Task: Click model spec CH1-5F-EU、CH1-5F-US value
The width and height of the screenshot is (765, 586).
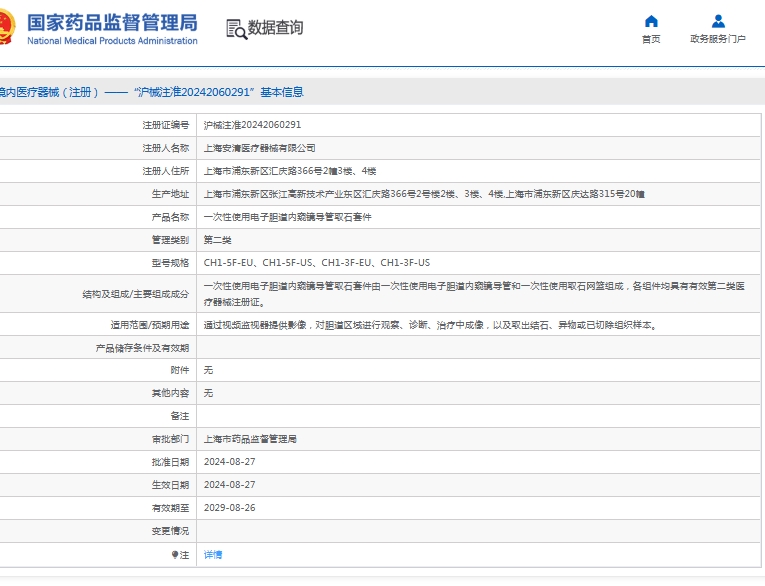Action: coord(317,263)
